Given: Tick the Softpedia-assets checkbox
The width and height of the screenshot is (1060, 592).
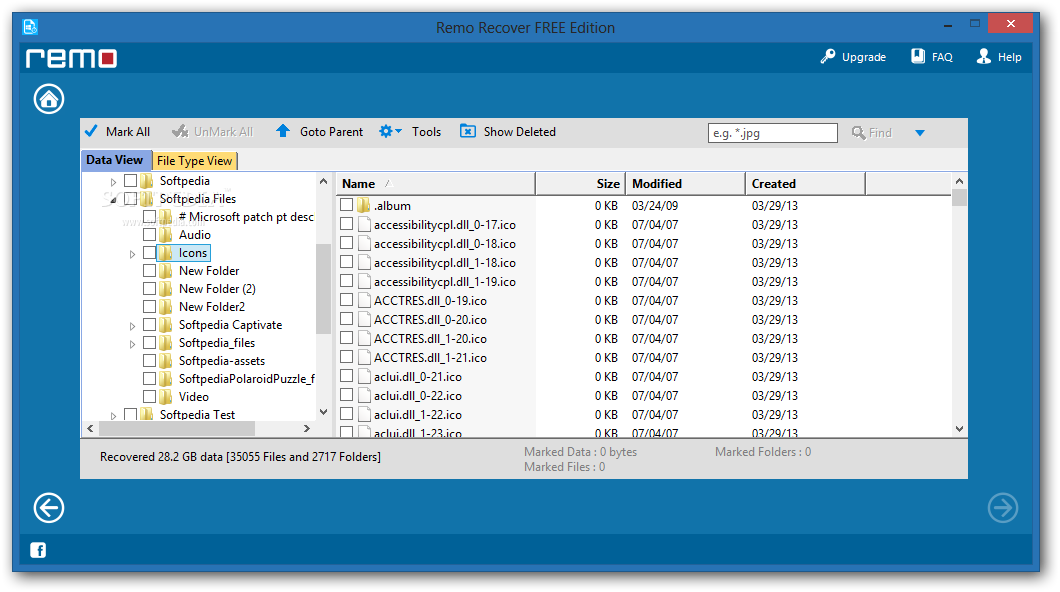Looking at the screenshot, I should pos(149,361).
